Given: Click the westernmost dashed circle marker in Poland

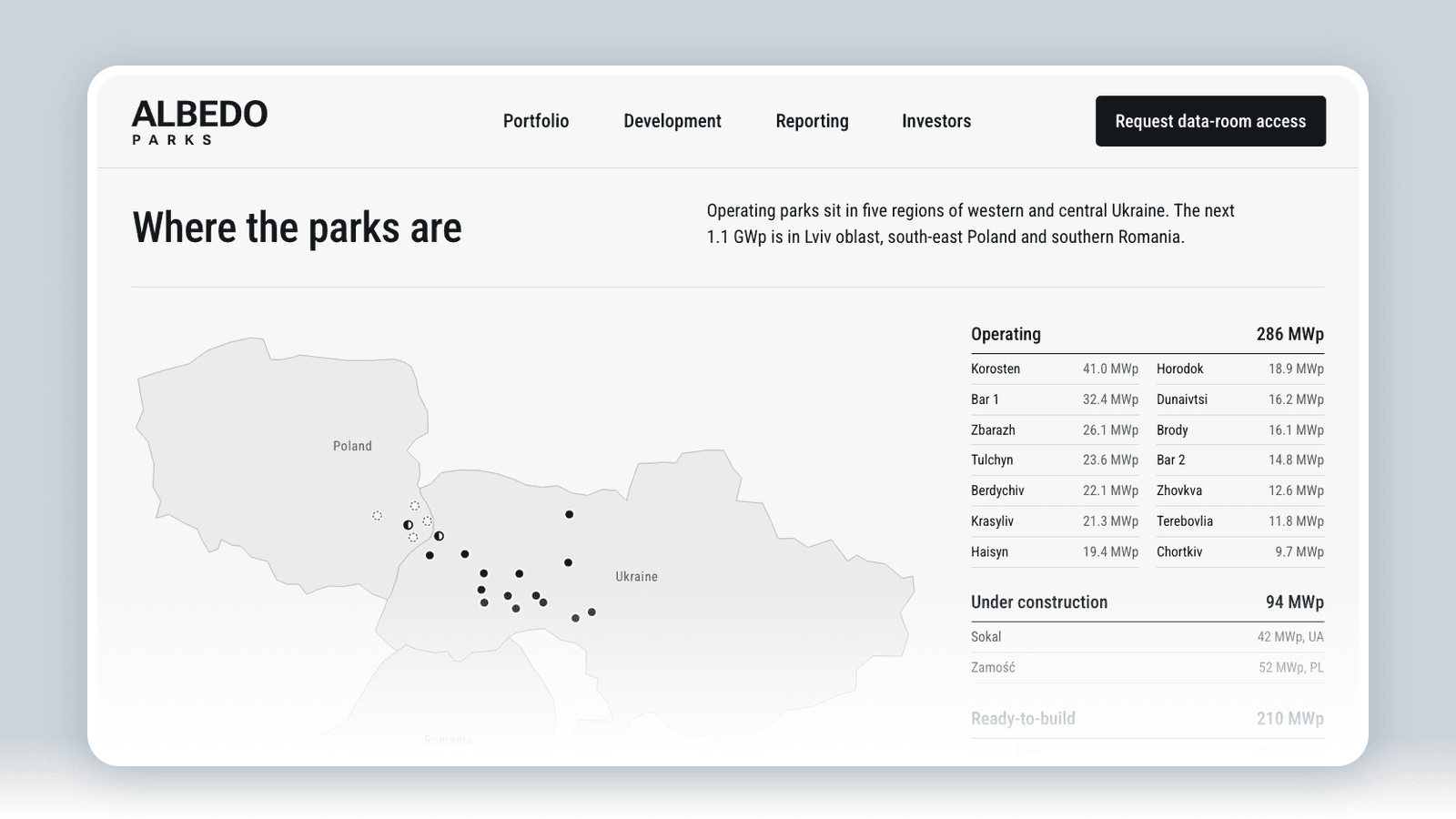Looking at the screenshot, I should tap(377, 516).
